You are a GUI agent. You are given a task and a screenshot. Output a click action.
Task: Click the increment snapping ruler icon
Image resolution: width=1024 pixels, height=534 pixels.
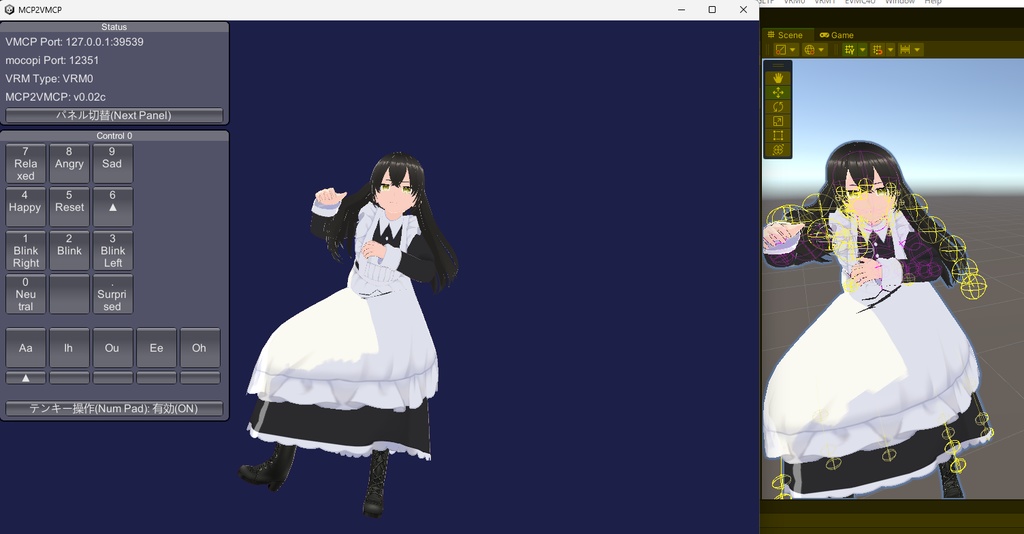(904, 50)
